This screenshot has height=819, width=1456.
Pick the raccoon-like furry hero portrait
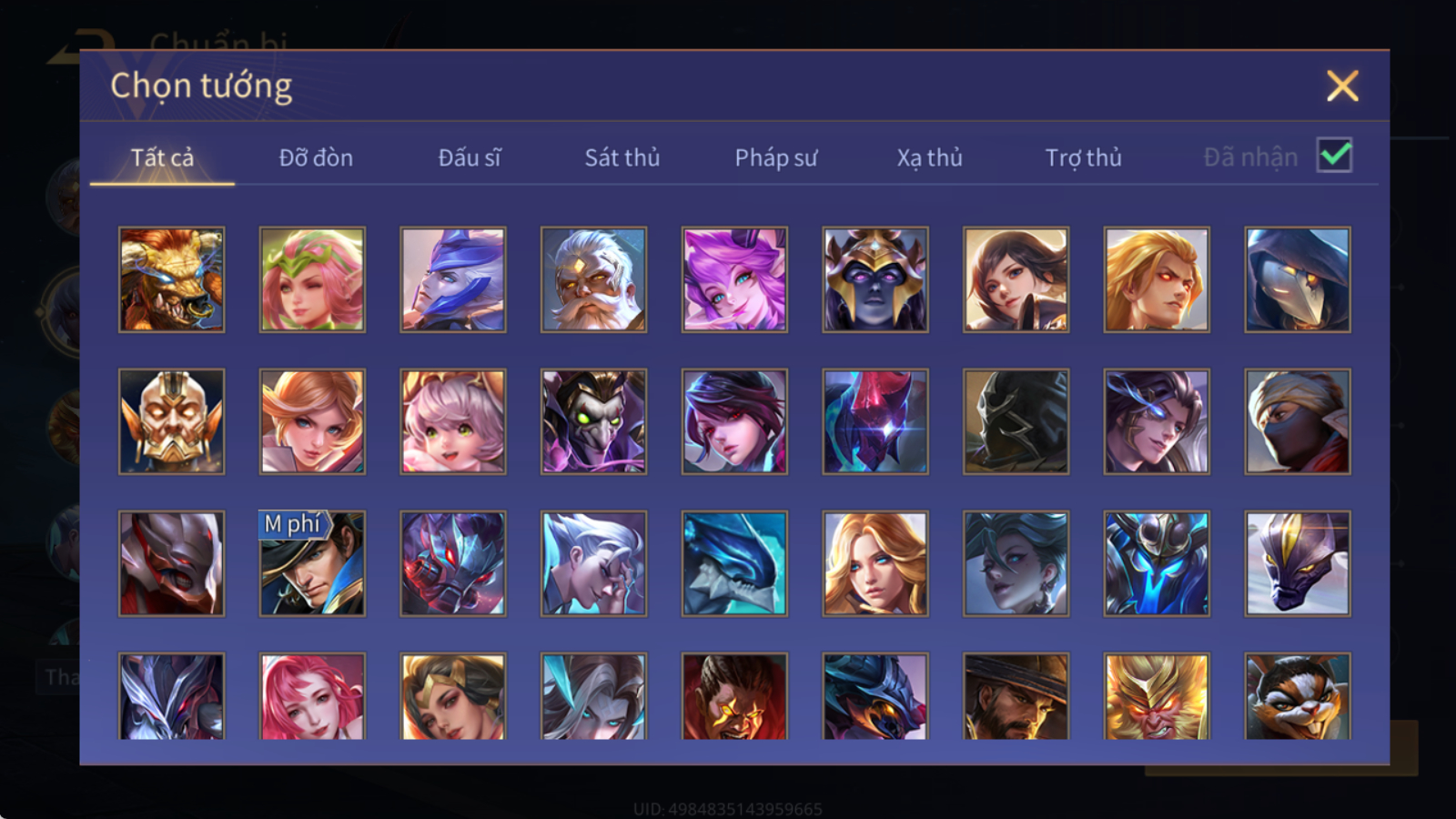[1298, 696]
